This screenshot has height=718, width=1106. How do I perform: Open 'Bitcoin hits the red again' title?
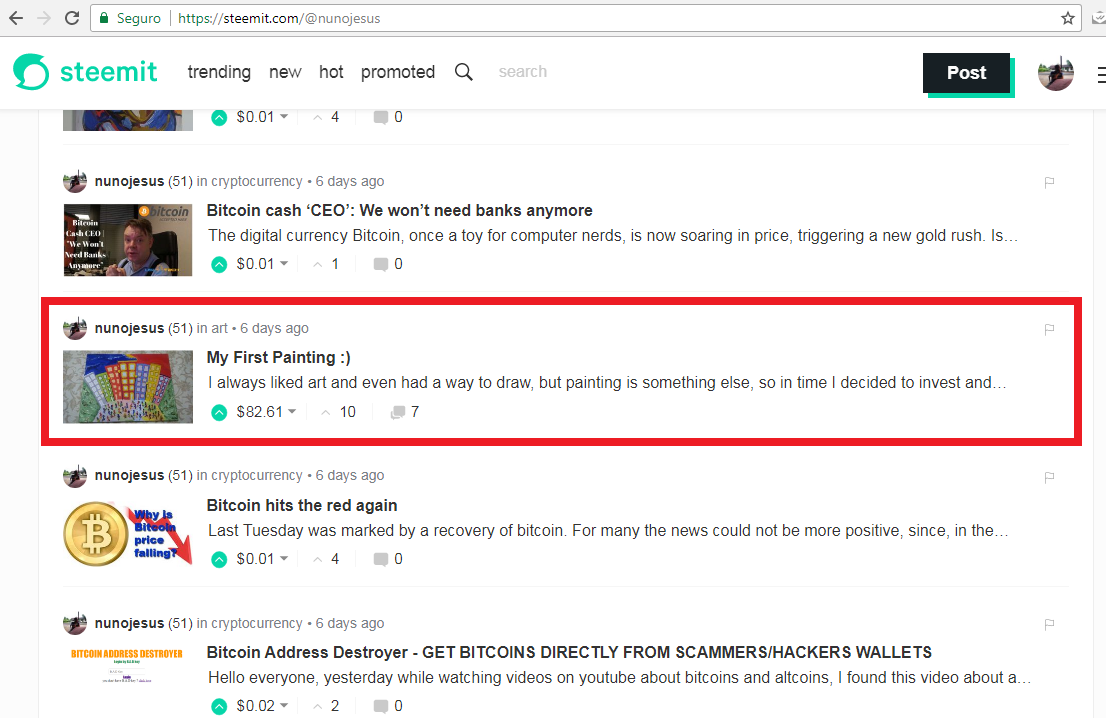coord(302,506)
